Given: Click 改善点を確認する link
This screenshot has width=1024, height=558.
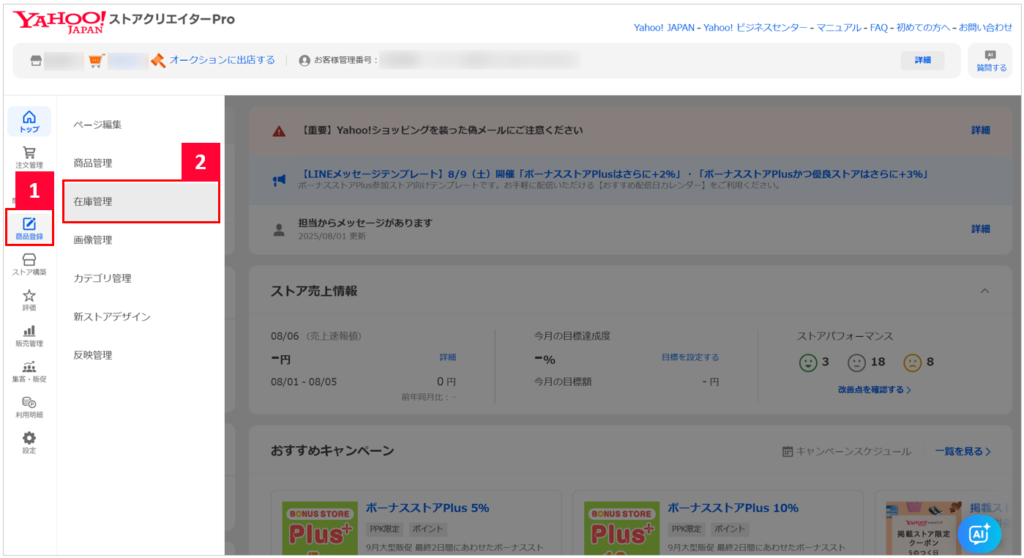Looking at the screenshot, I should tap(874, 389).
